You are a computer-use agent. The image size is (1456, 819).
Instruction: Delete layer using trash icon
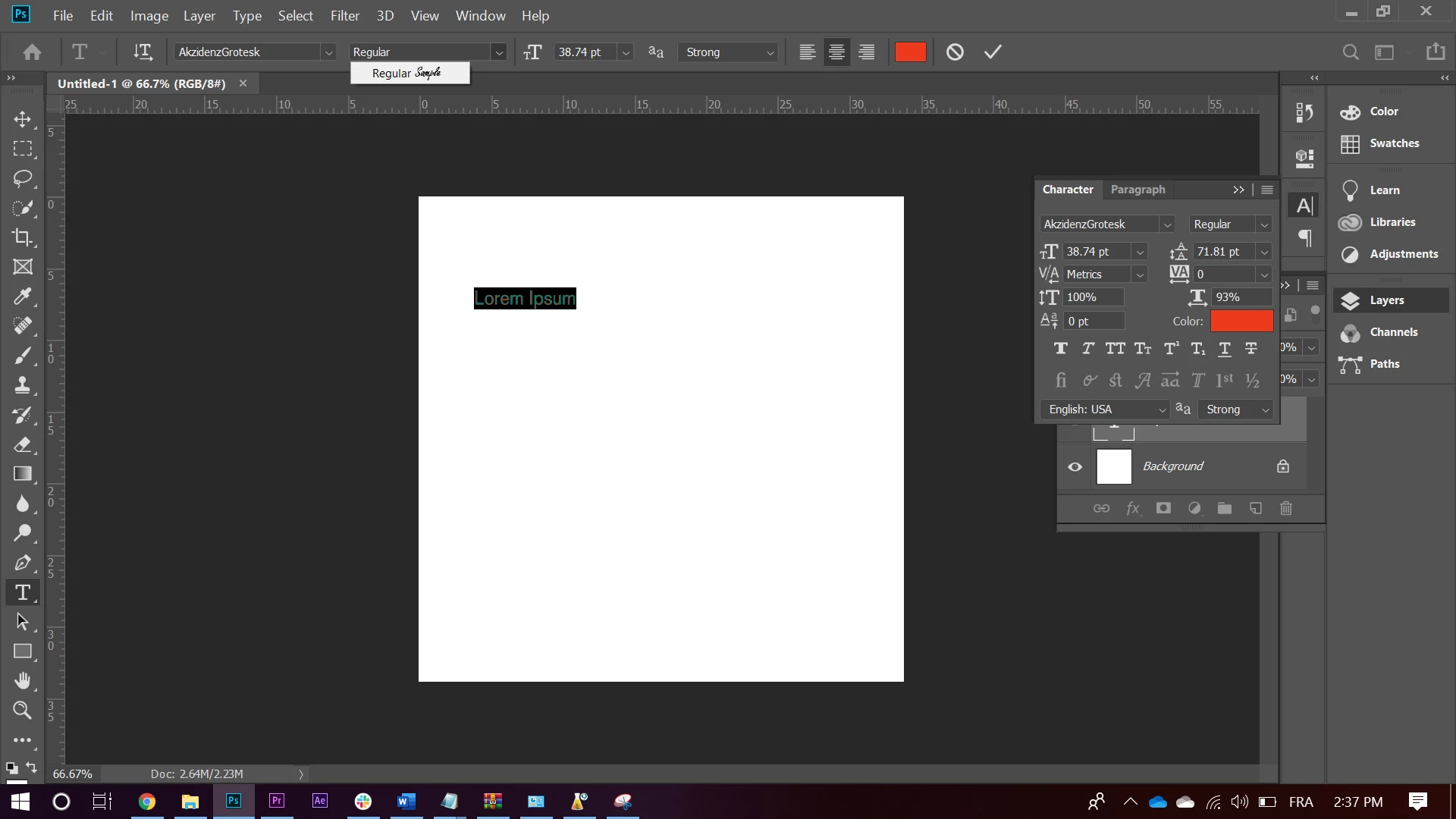click(x=1286, y=508)
